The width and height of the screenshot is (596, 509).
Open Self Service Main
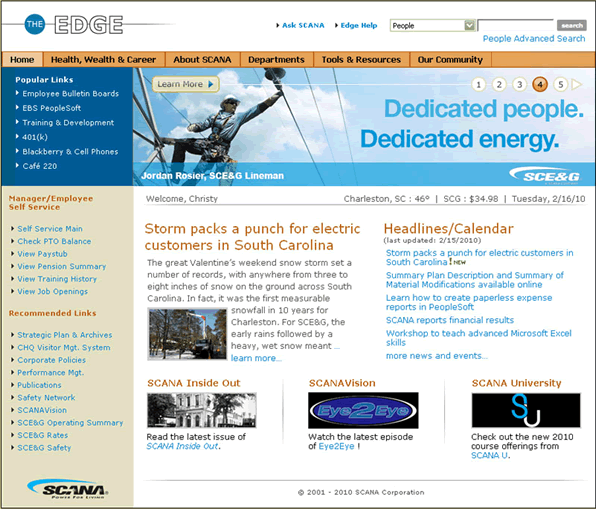50,229
